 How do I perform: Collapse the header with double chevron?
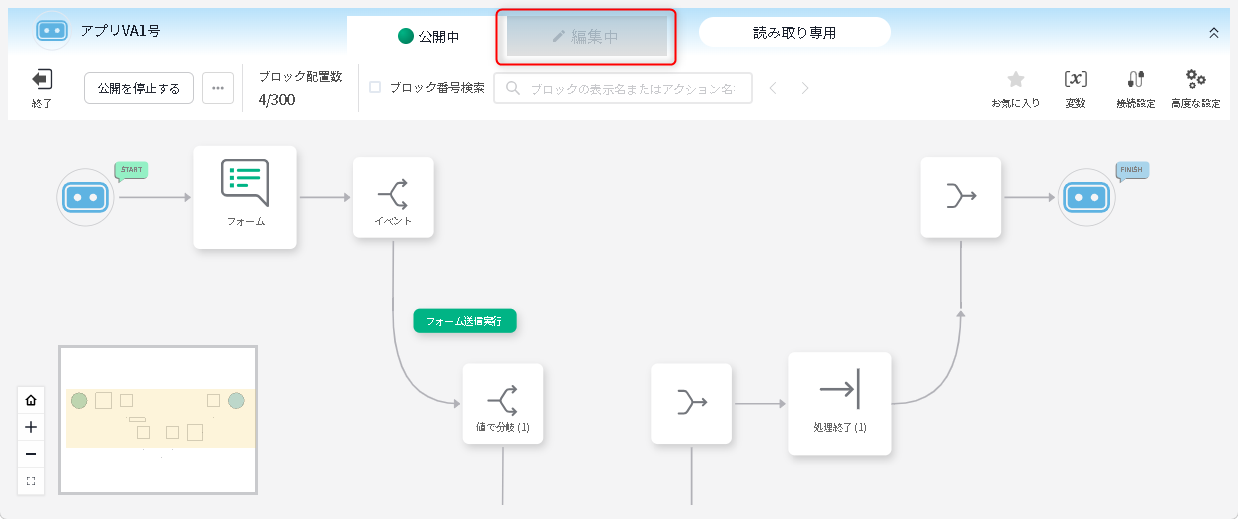(x=1214, y=33)
